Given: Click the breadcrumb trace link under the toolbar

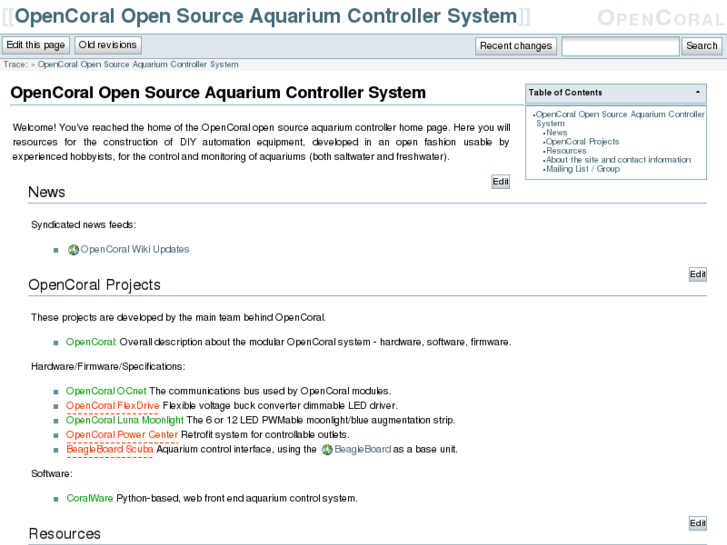Looking at the screenshot, I should point(138,64).
